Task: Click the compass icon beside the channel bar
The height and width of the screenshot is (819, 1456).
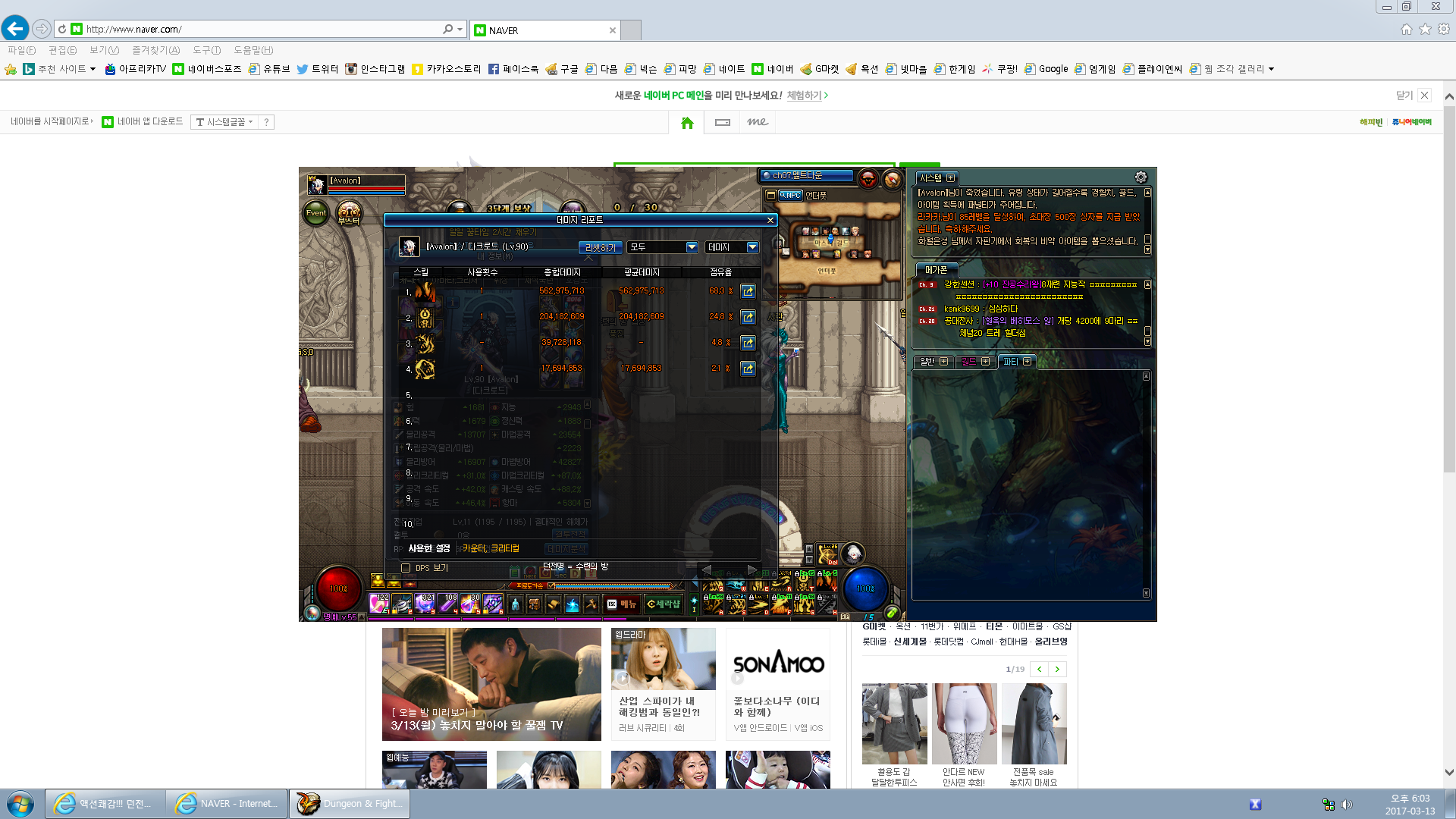Action: [x=893, y=179]
